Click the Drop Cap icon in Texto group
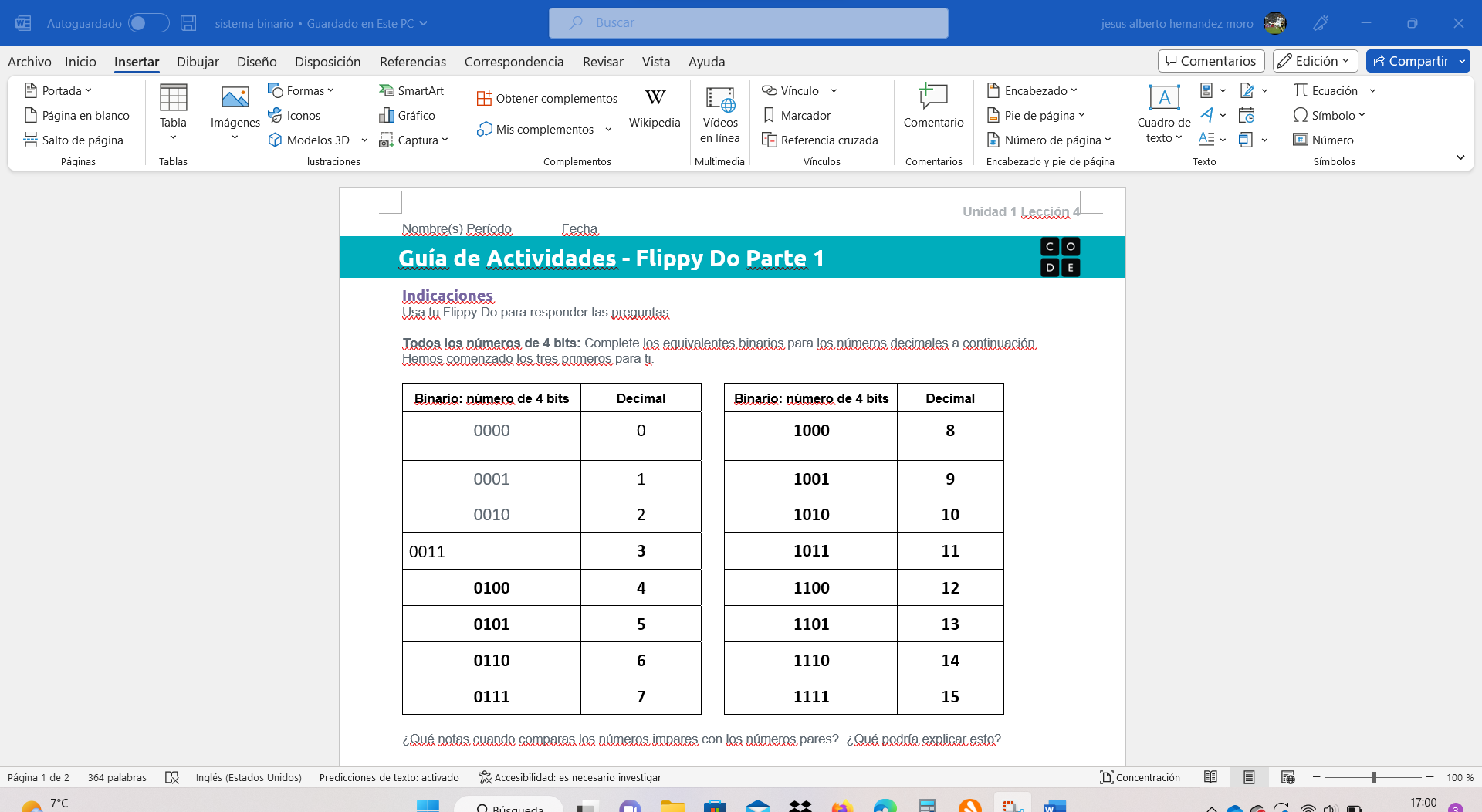 [x=1206, y=140]
